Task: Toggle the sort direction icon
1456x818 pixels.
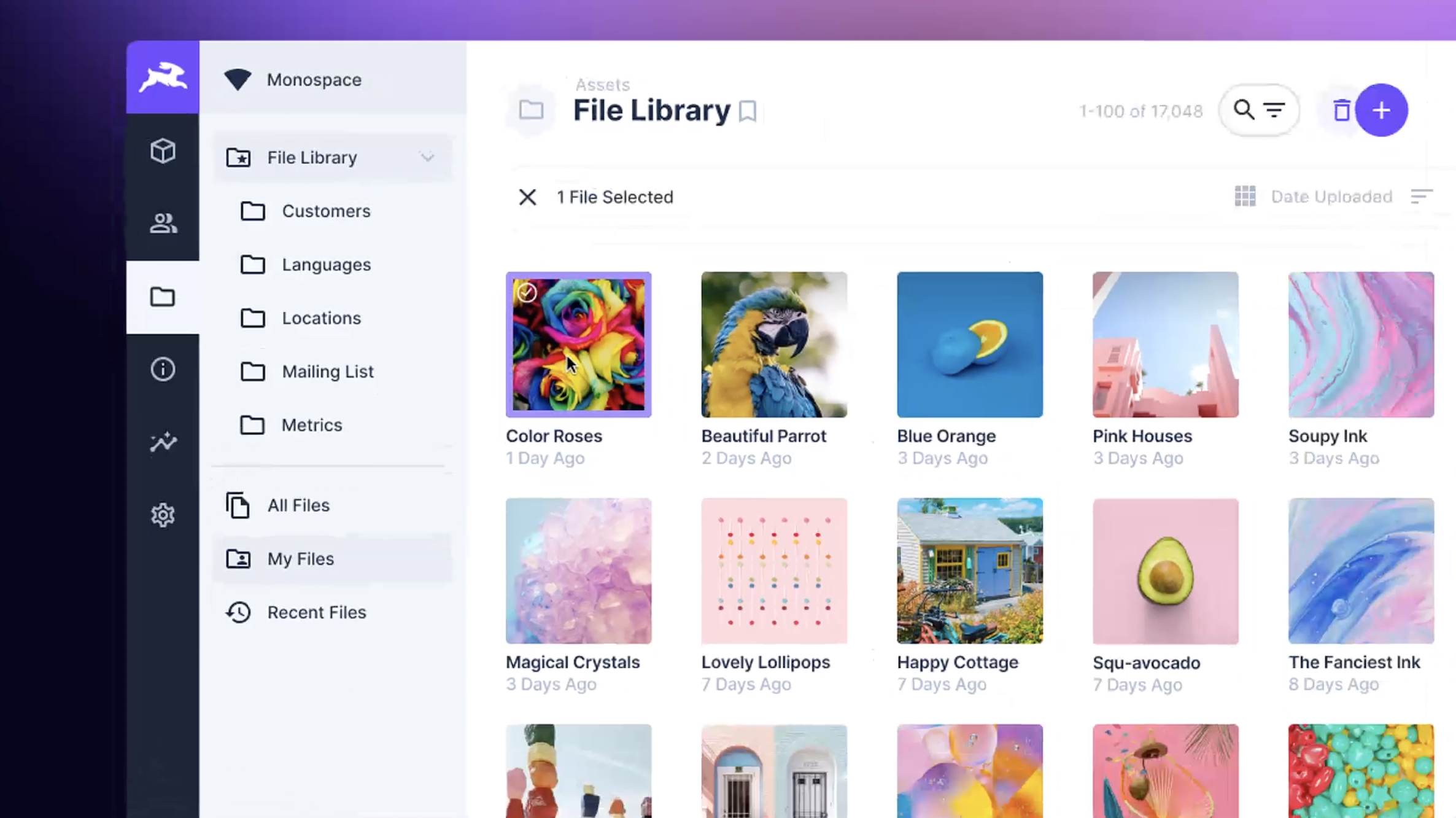Action: pyautogui.click(x=1421, y=197)
